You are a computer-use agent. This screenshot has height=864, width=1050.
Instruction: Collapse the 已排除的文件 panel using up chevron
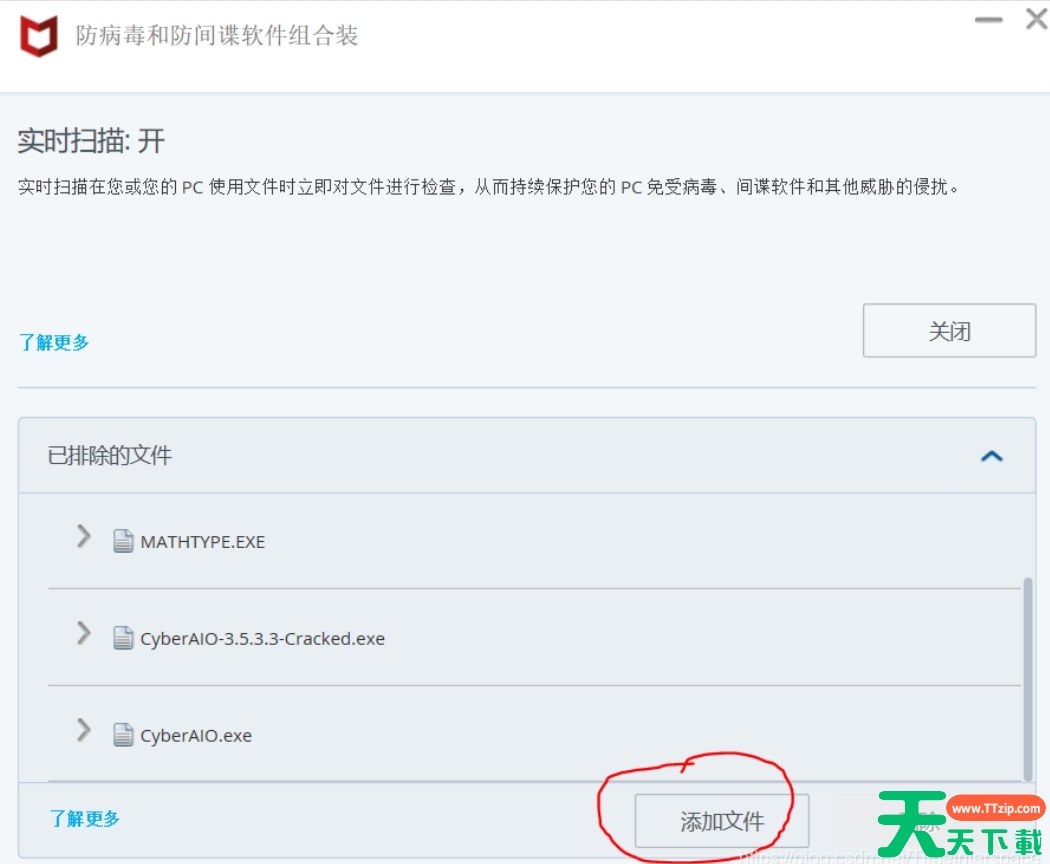tap(991, 456)
